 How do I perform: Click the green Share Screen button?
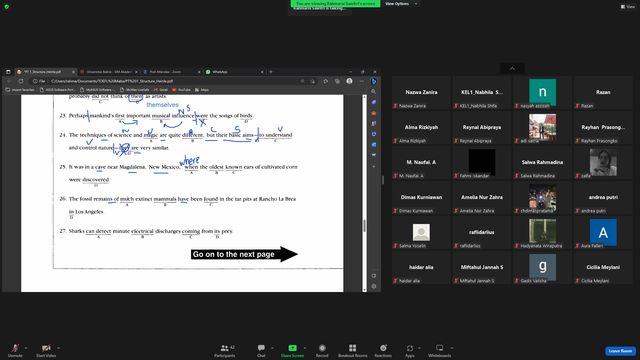click(x=292, y=350)
